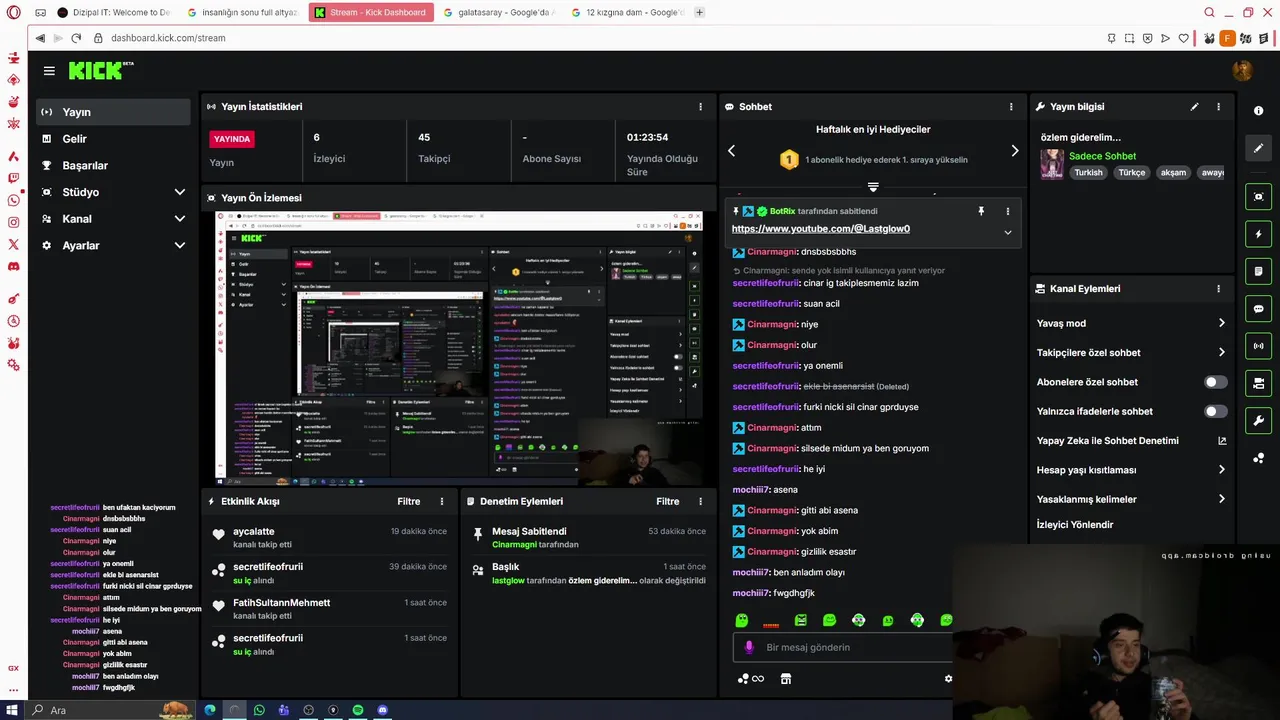Click the stream preview thumbnail
The height and width of the screenshot is (720, 1280).
pyautogui.click(x=459, y=348)
